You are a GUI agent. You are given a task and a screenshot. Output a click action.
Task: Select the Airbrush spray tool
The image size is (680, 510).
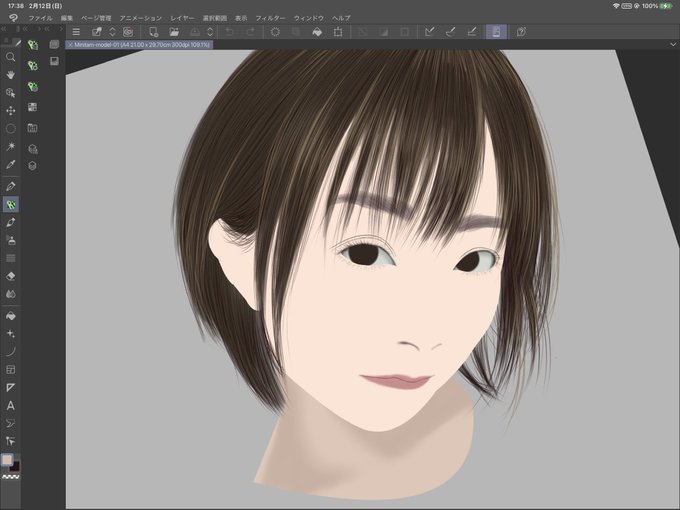[11, 240]
